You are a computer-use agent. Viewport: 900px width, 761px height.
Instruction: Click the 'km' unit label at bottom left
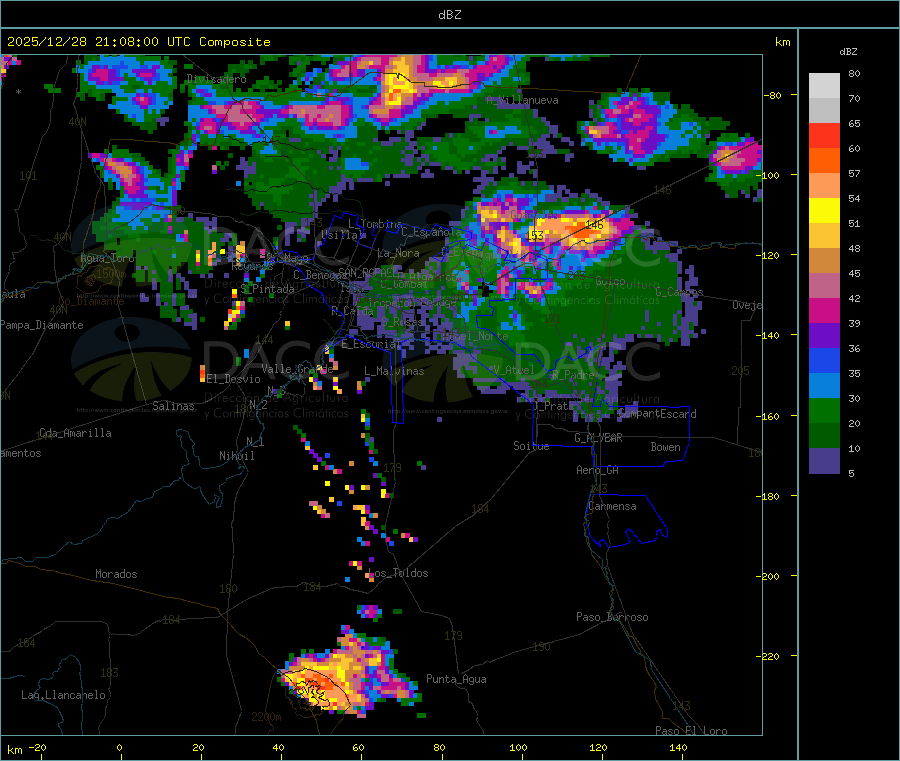pyautogui.click(x=14, y=750)
